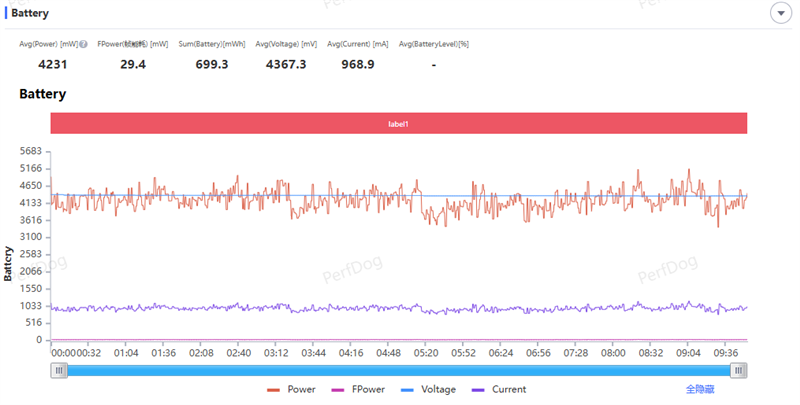Click the Avg(Voltage) value 4367.3
This screenshot has width=800, height=405.
coord(286,64)
